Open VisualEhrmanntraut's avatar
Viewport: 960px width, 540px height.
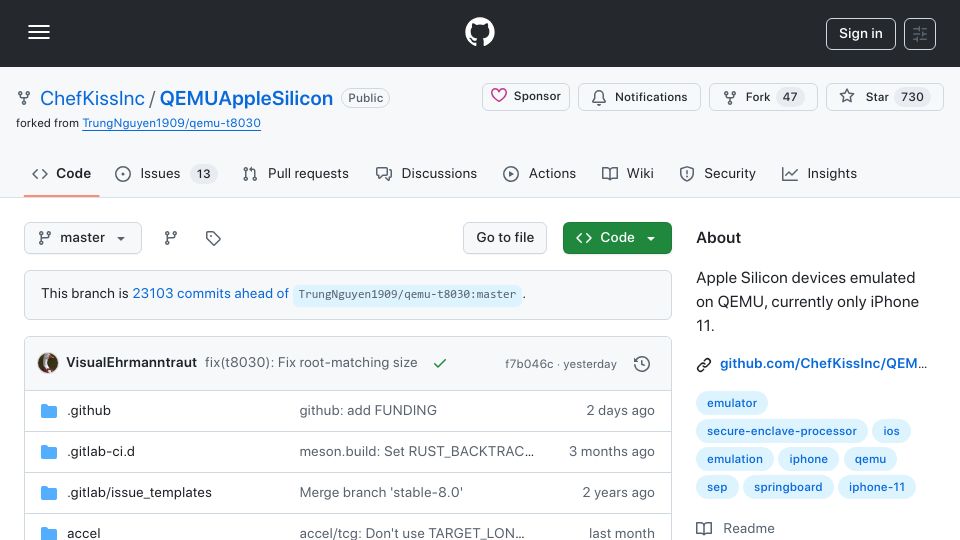coord(48,363)
